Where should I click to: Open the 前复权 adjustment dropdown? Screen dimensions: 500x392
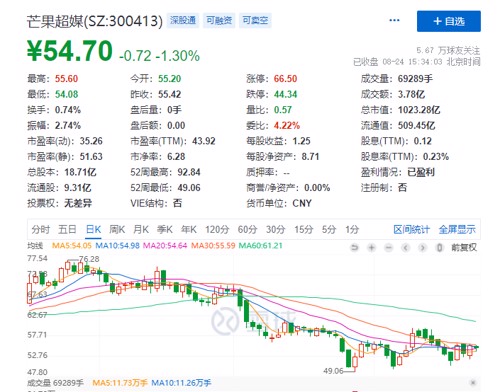[x=464, y=247]
